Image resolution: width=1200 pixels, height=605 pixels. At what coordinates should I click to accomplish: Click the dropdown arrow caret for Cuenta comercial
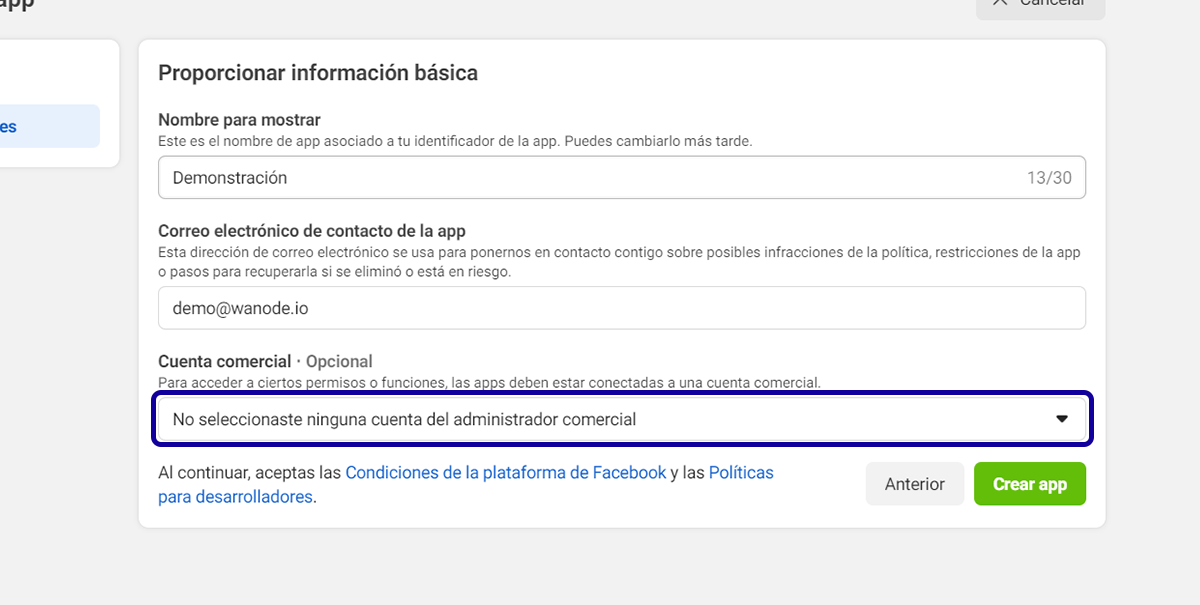pyautogui.click(x=1062, y=419)
